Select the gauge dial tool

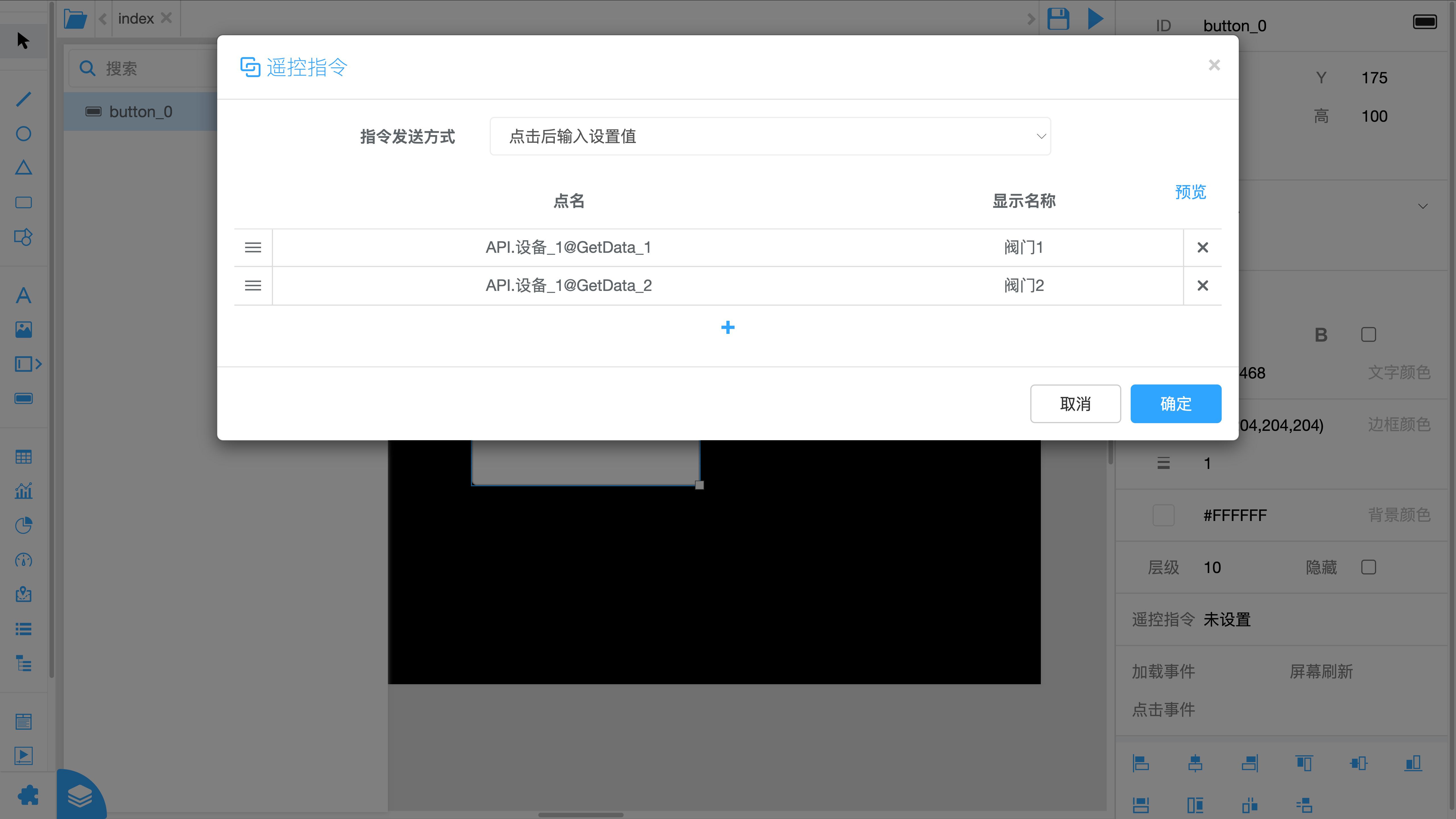tap(23, 560)
